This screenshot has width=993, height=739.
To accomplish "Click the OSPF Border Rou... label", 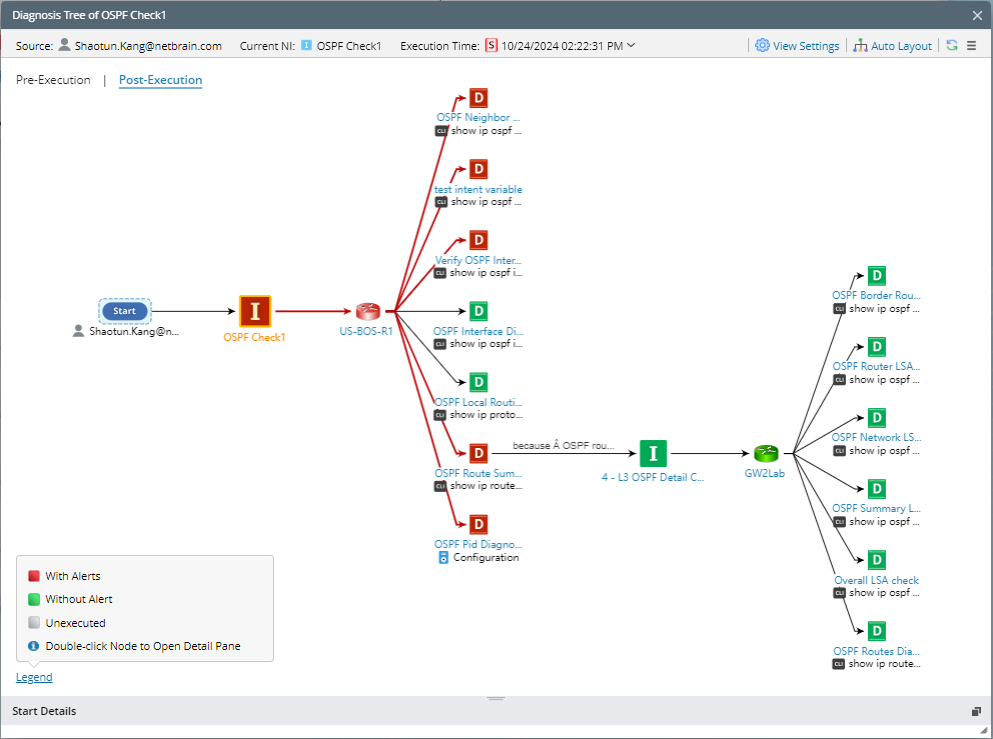I will (876, 295).
